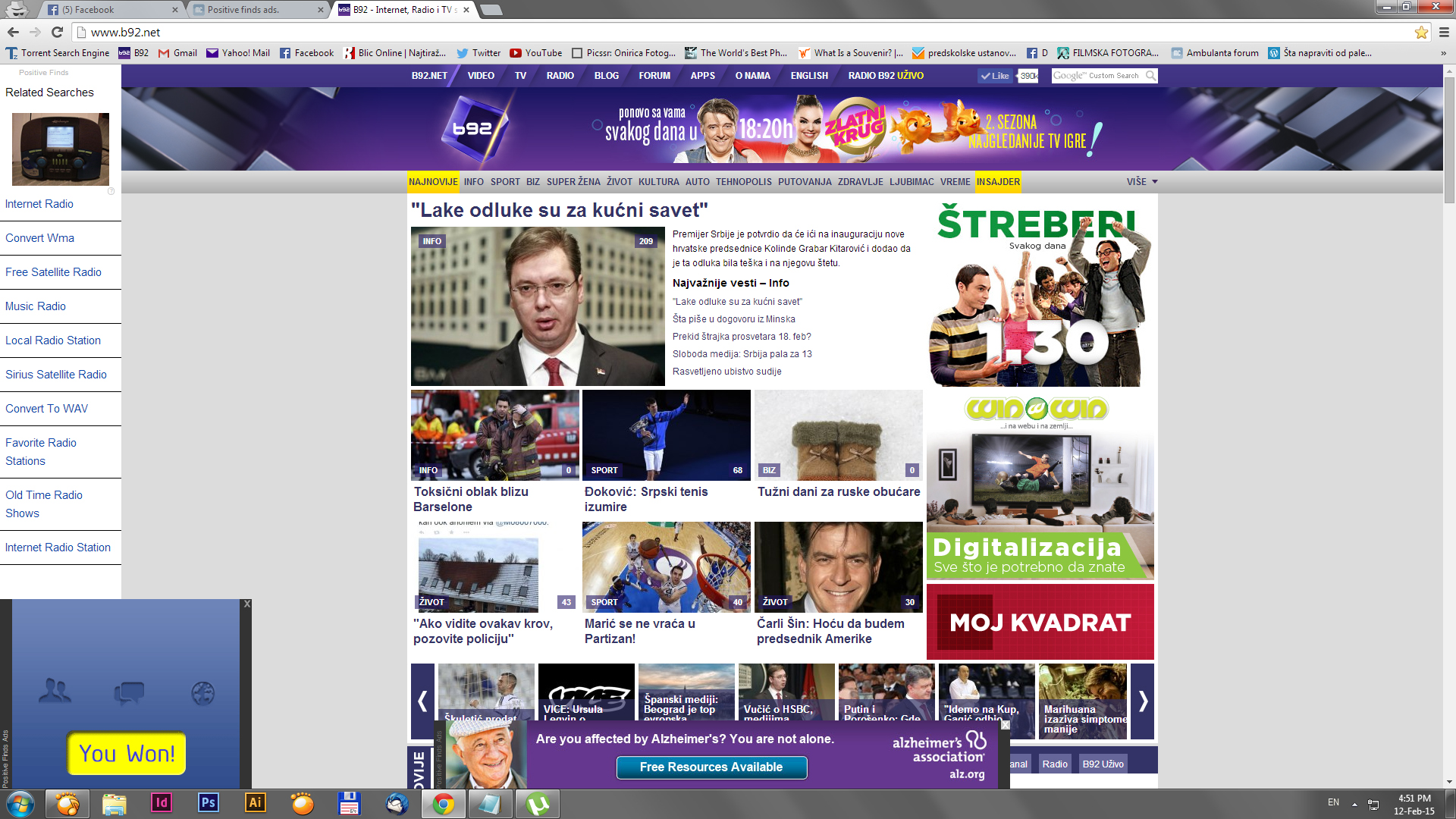Click the search magnifier icon on B92

(1150, 76)
